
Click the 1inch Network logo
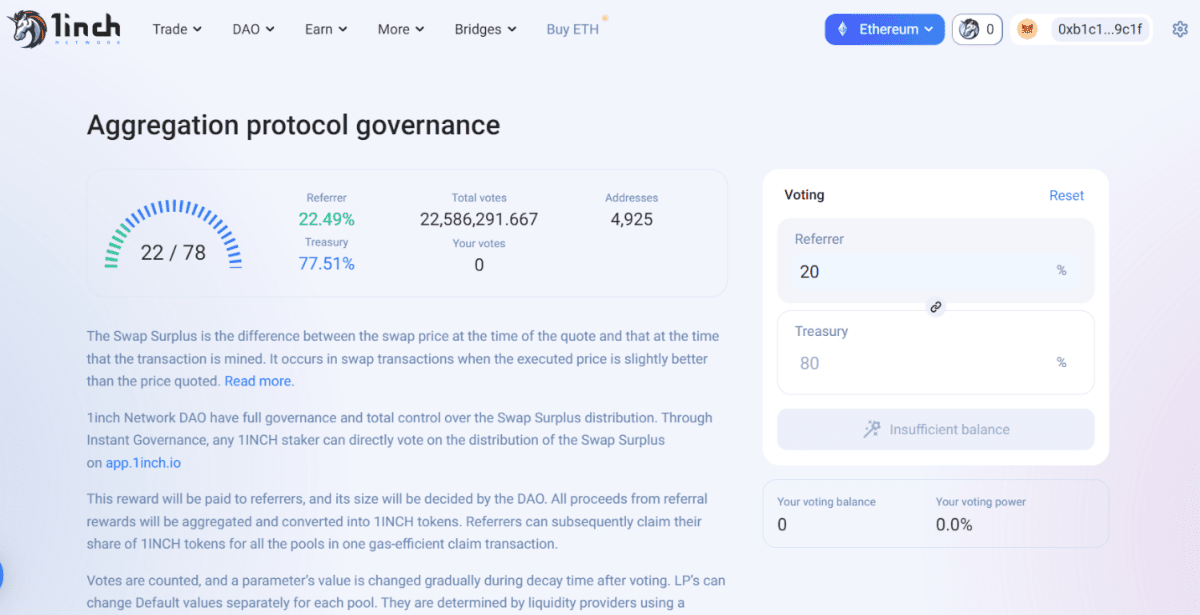click(x=65, y=28)
